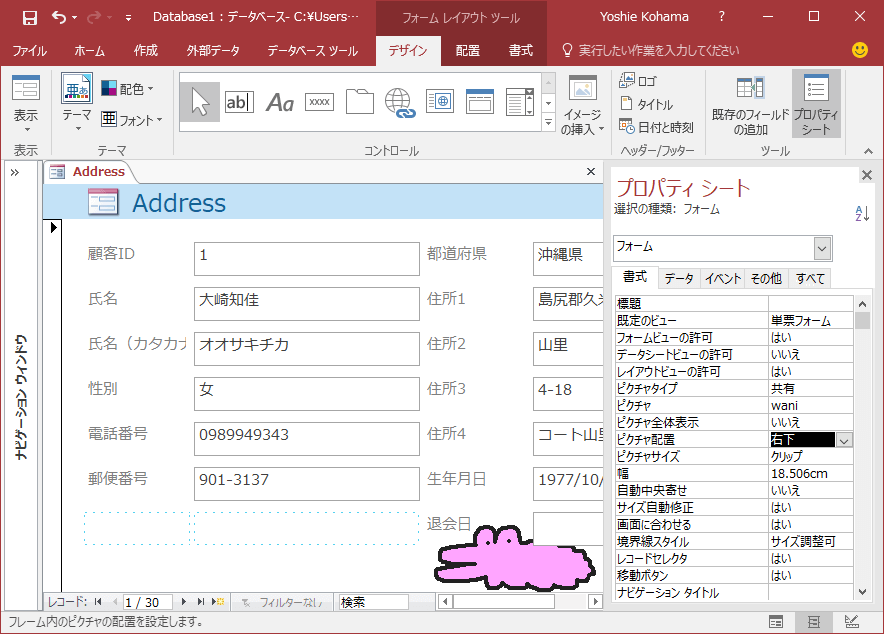Click the 幅 value 18.506cm
This screenshot has height=634, width=884.
click(x=811, y=474)
